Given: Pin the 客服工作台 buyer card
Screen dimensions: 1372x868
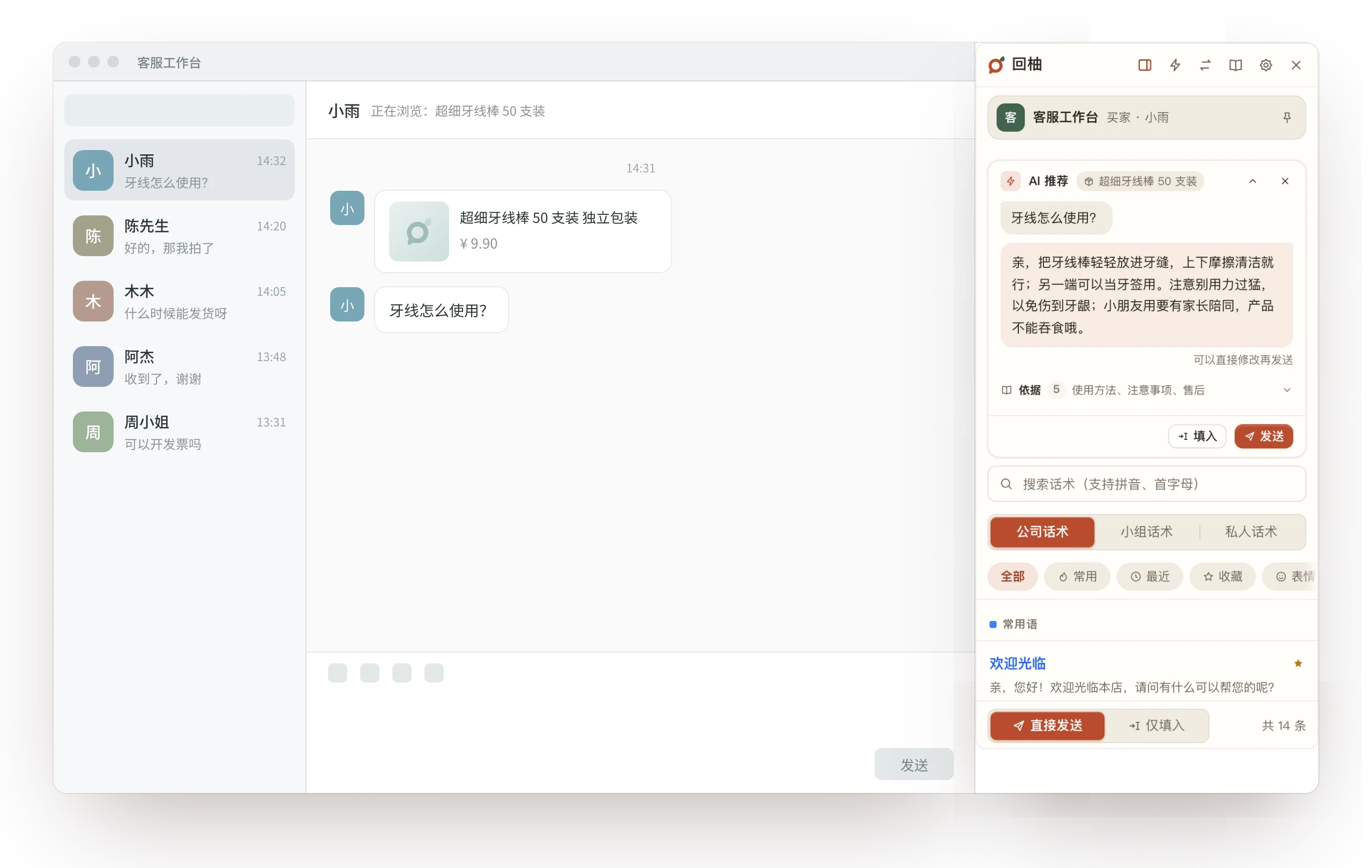Looking at the screenshot, I should 1287,117.
